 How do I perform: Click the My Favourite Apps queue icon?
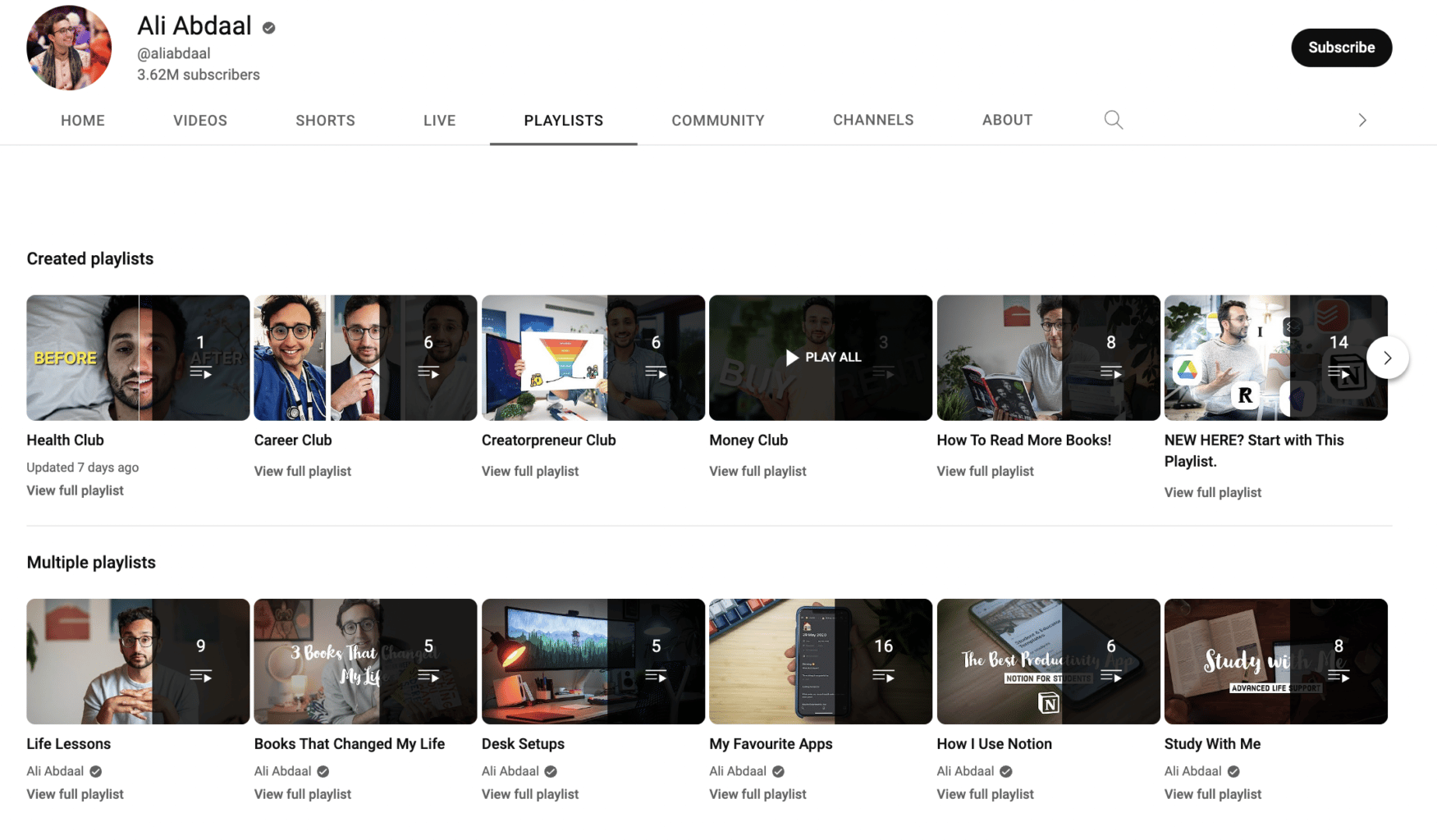pyautogui.click(x=883, y=676)
